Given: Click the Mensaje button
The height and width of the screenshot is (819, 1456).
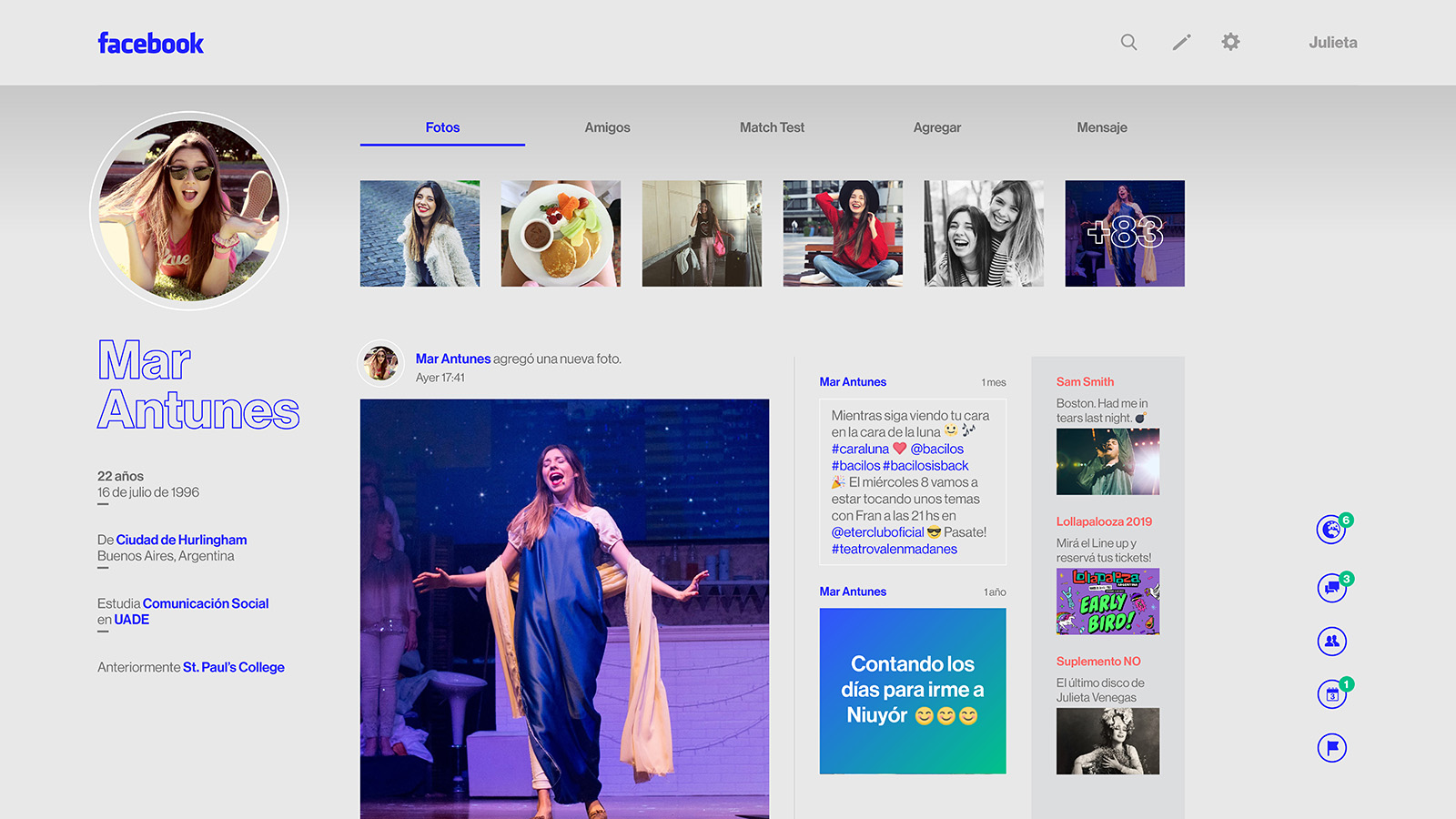Looking at the screenshot, I should pyautogui.click(x=1101, y=127).
